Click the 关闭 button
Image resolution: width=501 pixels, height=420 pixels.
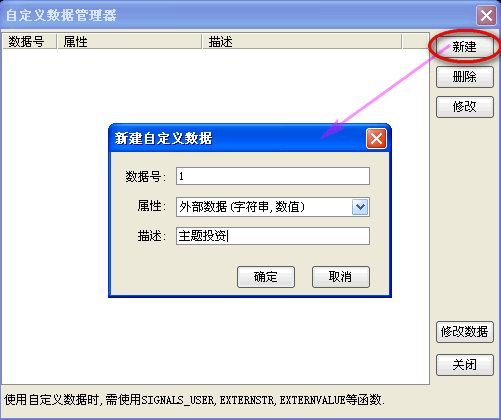point(465,365)
